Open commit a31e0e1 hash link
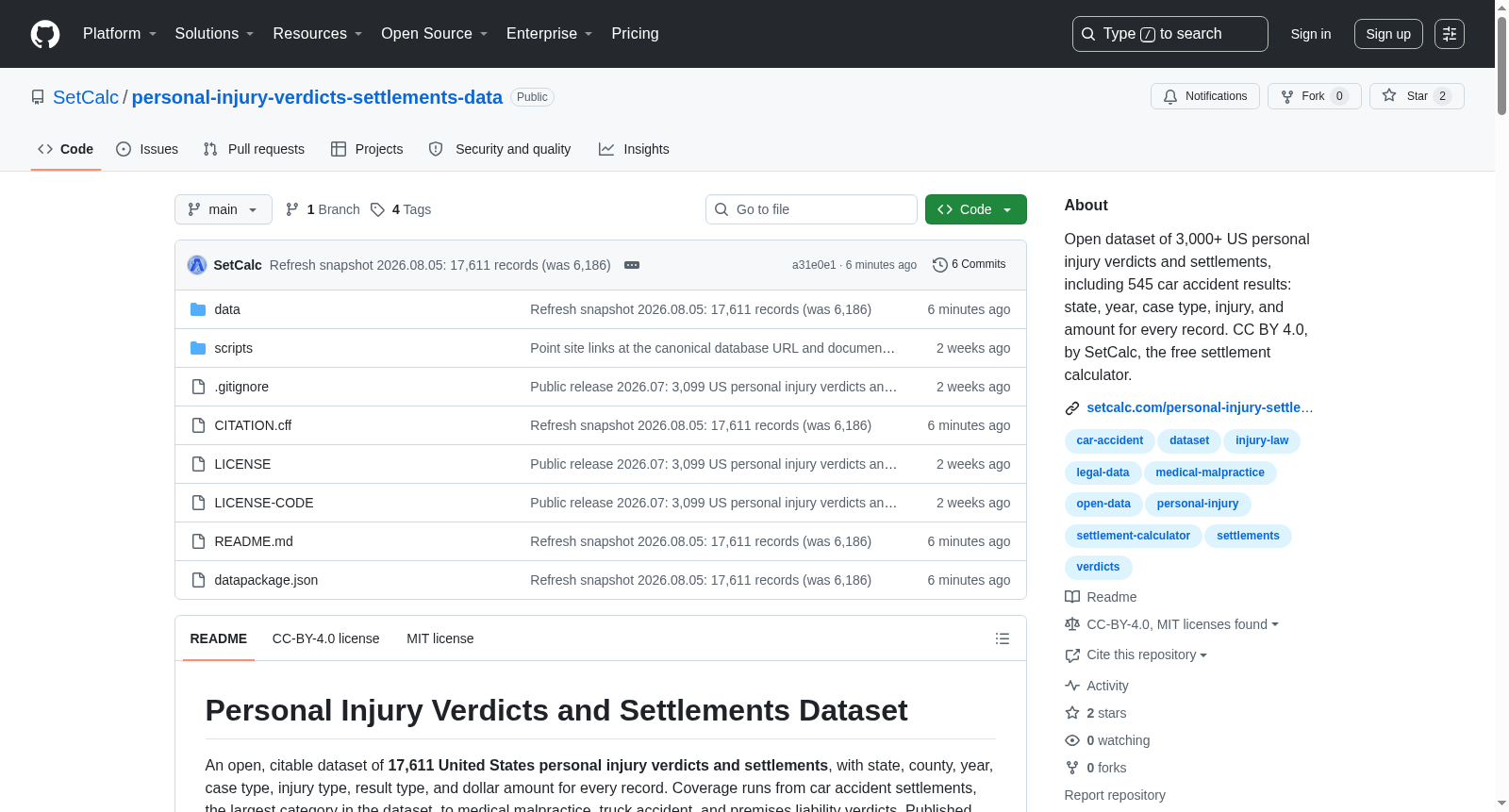Screen dimensions: 1509x812 (814, 265)
